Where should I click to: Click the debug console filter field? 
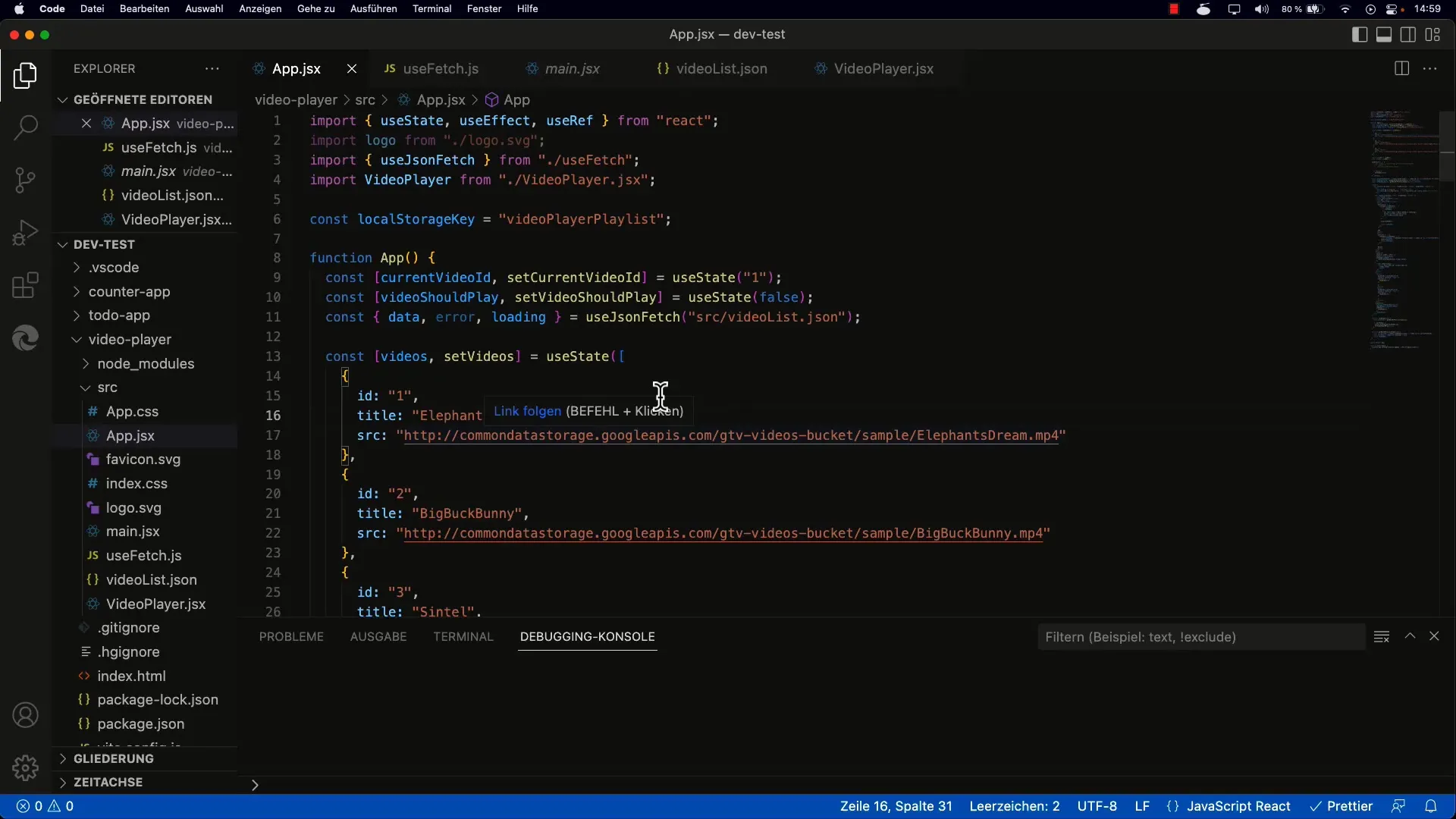click(1200, 637)
